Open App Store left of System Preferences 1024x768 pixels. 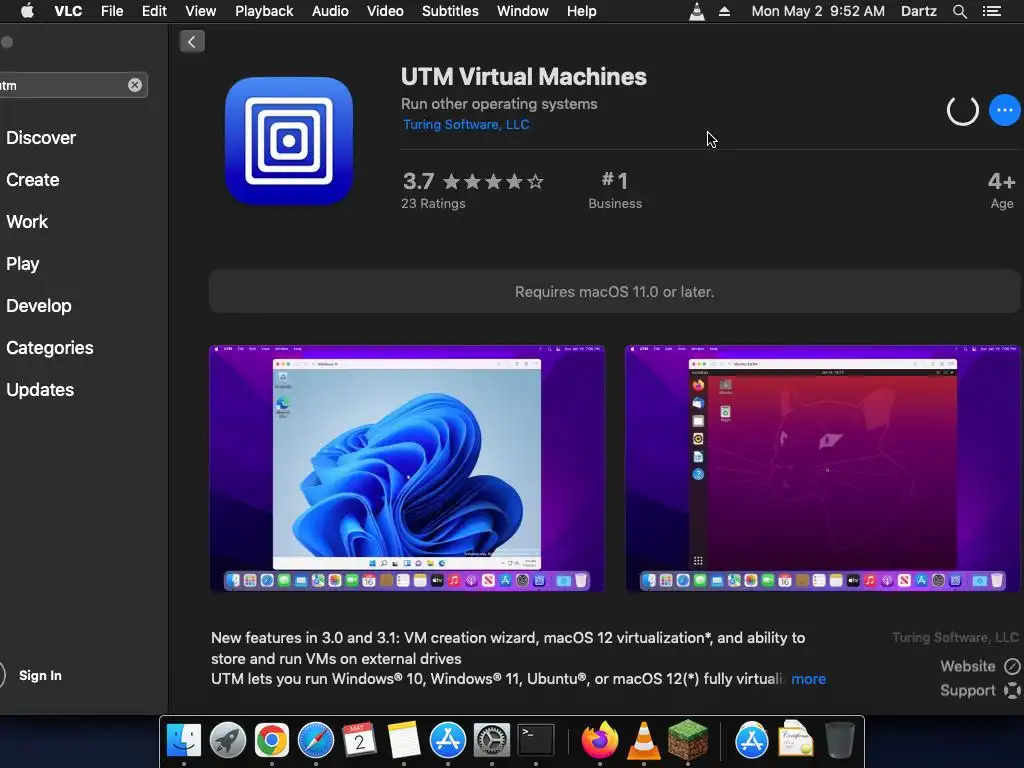tap(447, 741)
